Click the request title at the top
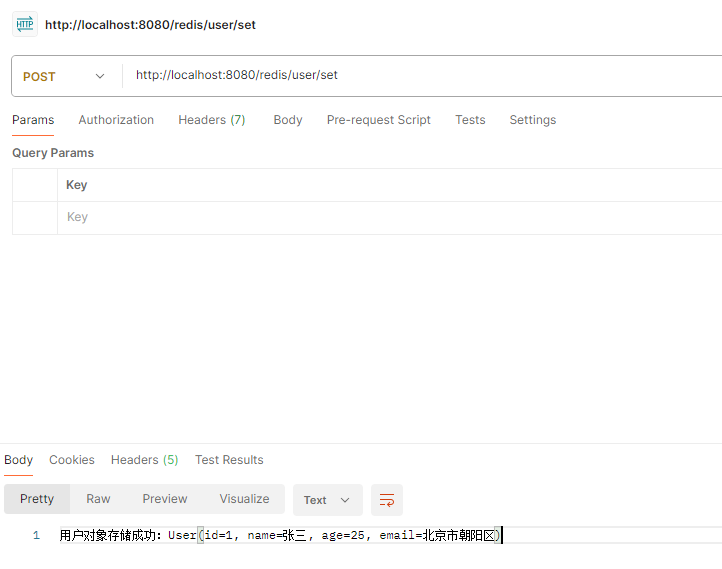This screenshot has width=722, height=569. [x=150, y=25]
